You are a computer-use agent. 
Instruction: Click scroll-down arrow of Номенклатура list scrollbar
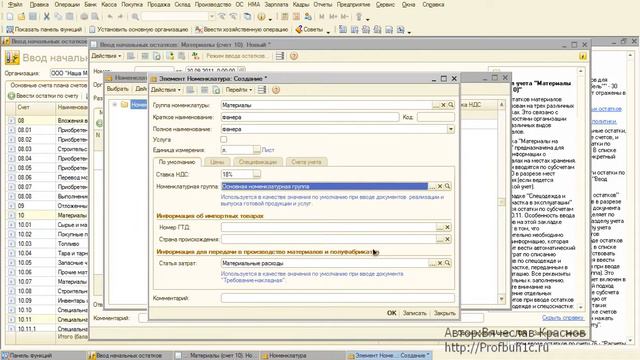[x=502, y=299]
